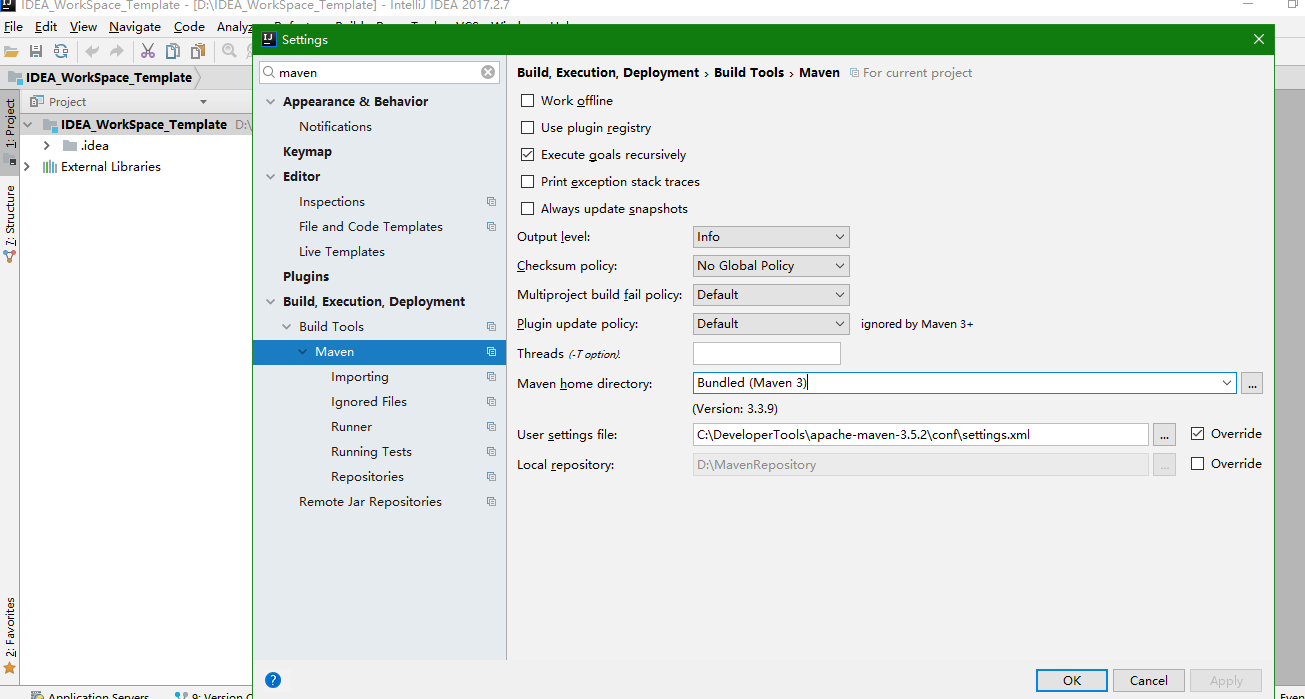Image resolution: width=1305 pixels, height=699 pixels.
Task: Click the .idea folder icon
Action: (69, 146)
